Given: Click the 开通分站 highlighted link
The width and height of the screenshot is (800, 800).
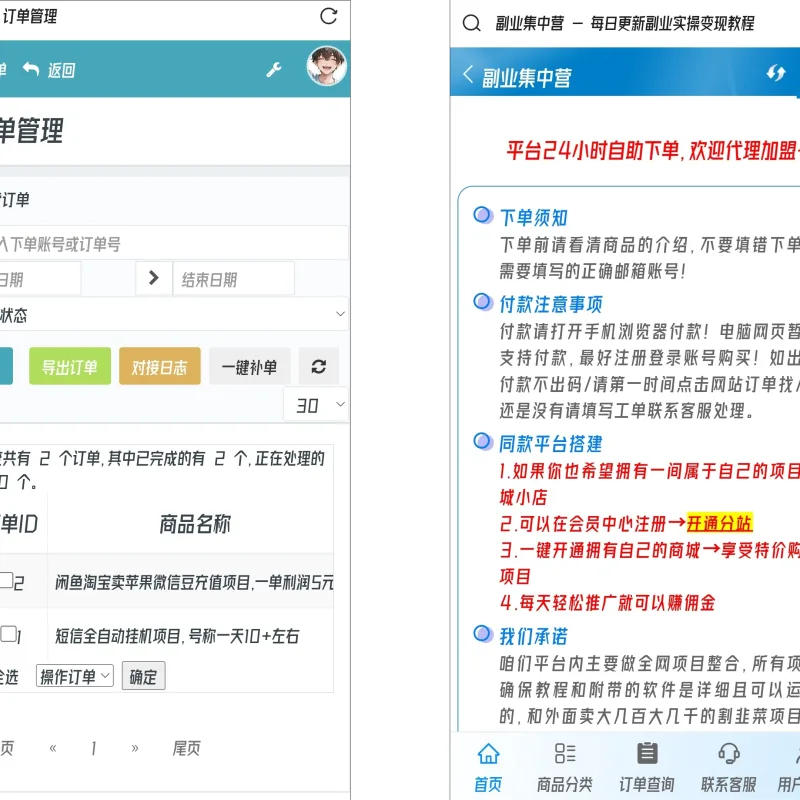Looking at the screenshot, I should coord(719,523).
